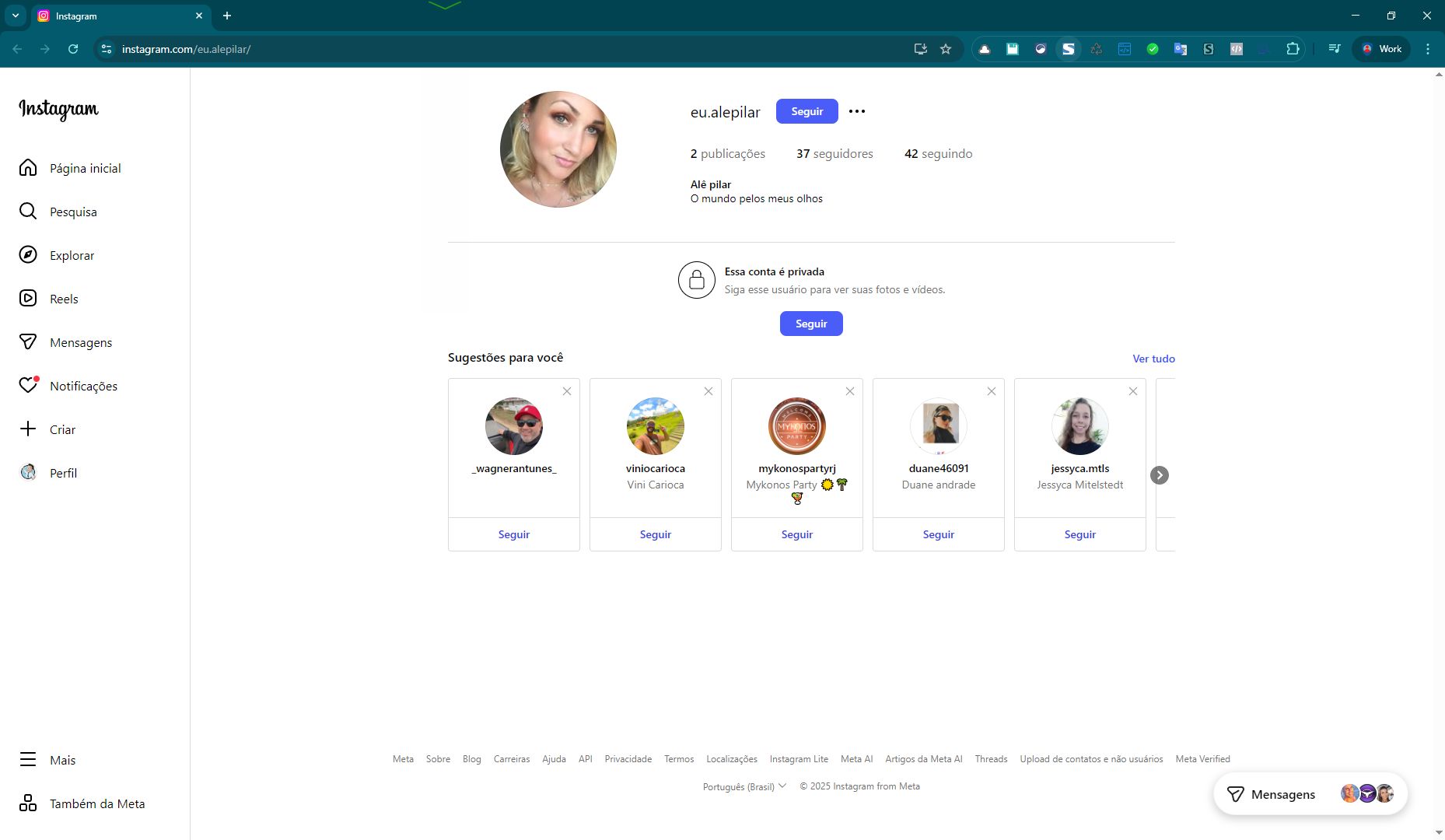
Task: Open the install app icon in address bar
Action: pyautogui.click(x=921, y=49)
